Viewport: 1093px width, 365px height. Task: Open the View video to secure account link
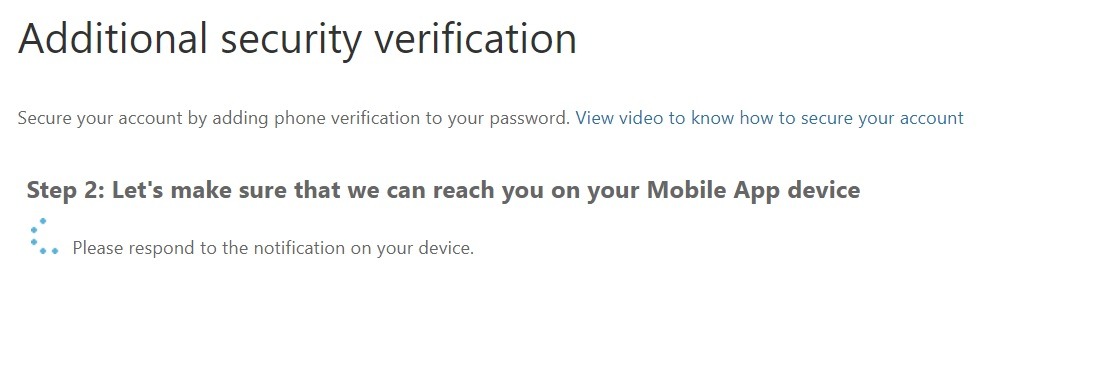tap(770, 118)
